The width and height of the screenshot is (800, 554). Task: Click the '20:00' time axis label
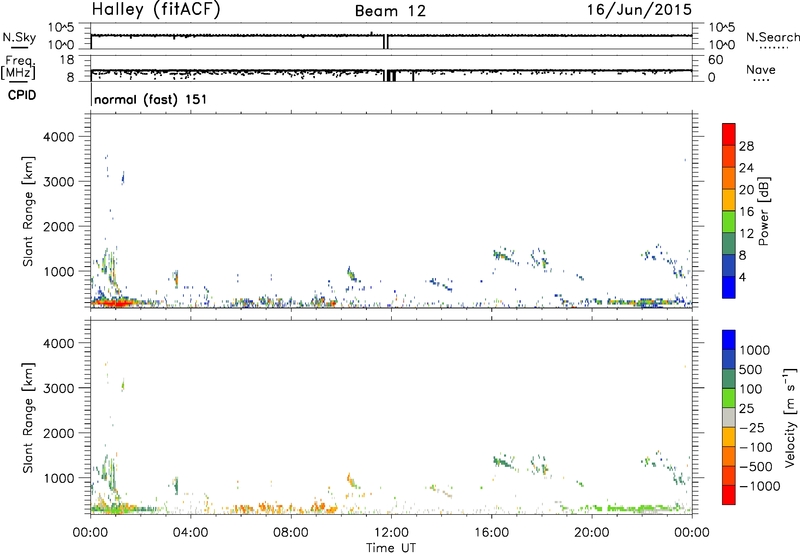pos(592,533)
